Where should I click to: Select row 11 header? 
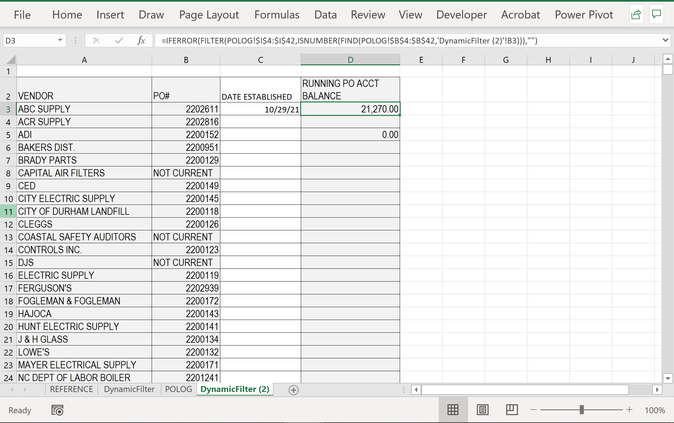[8, 212]
